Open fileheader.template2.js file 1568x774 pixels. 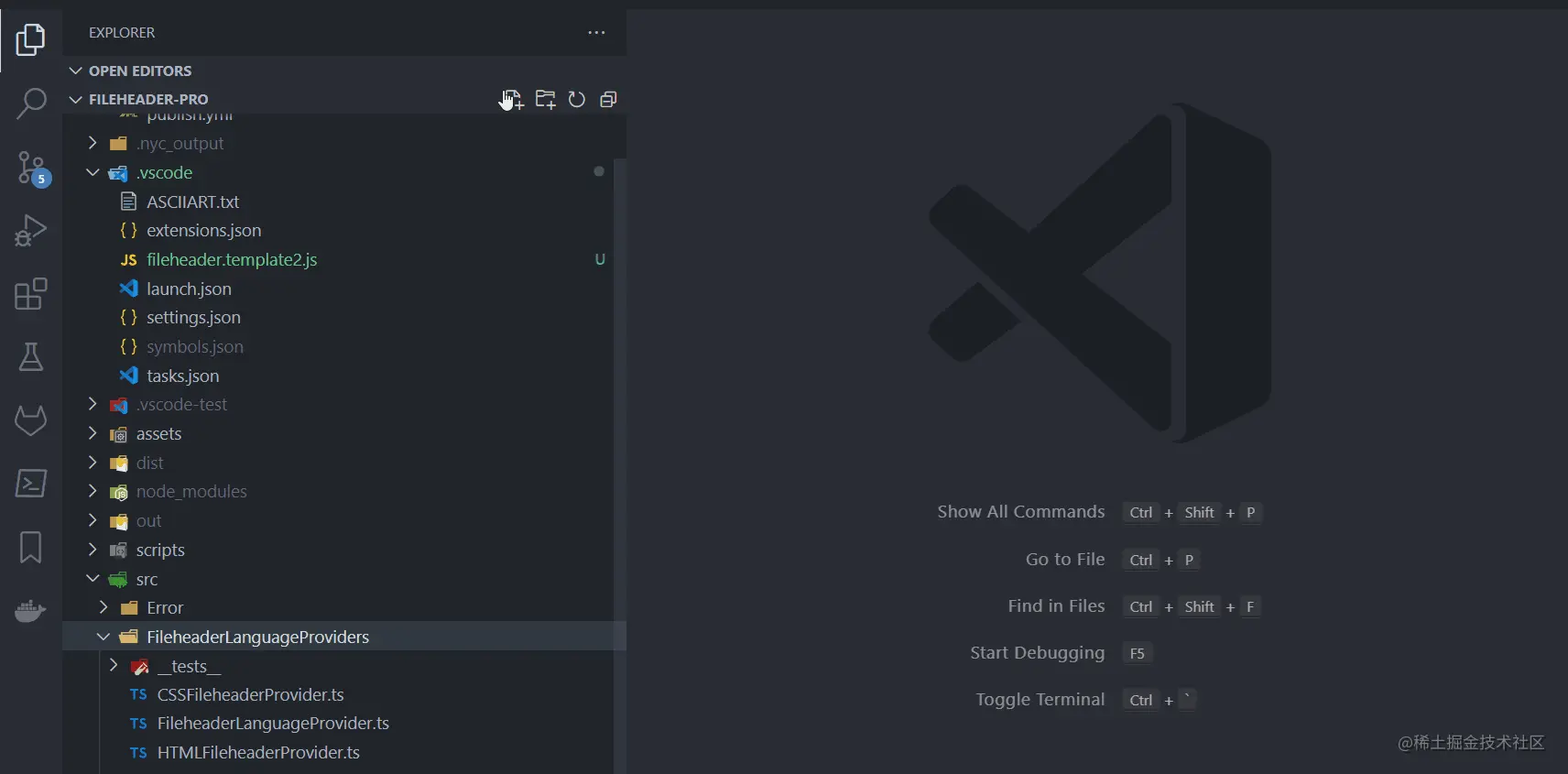(x=232, y=260)
